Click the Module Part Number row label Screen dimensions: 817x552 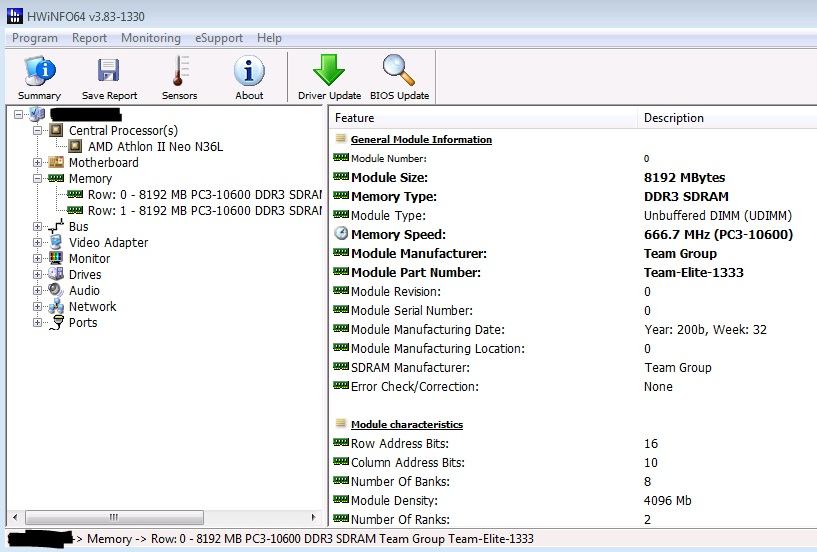[x=416, y=273]
